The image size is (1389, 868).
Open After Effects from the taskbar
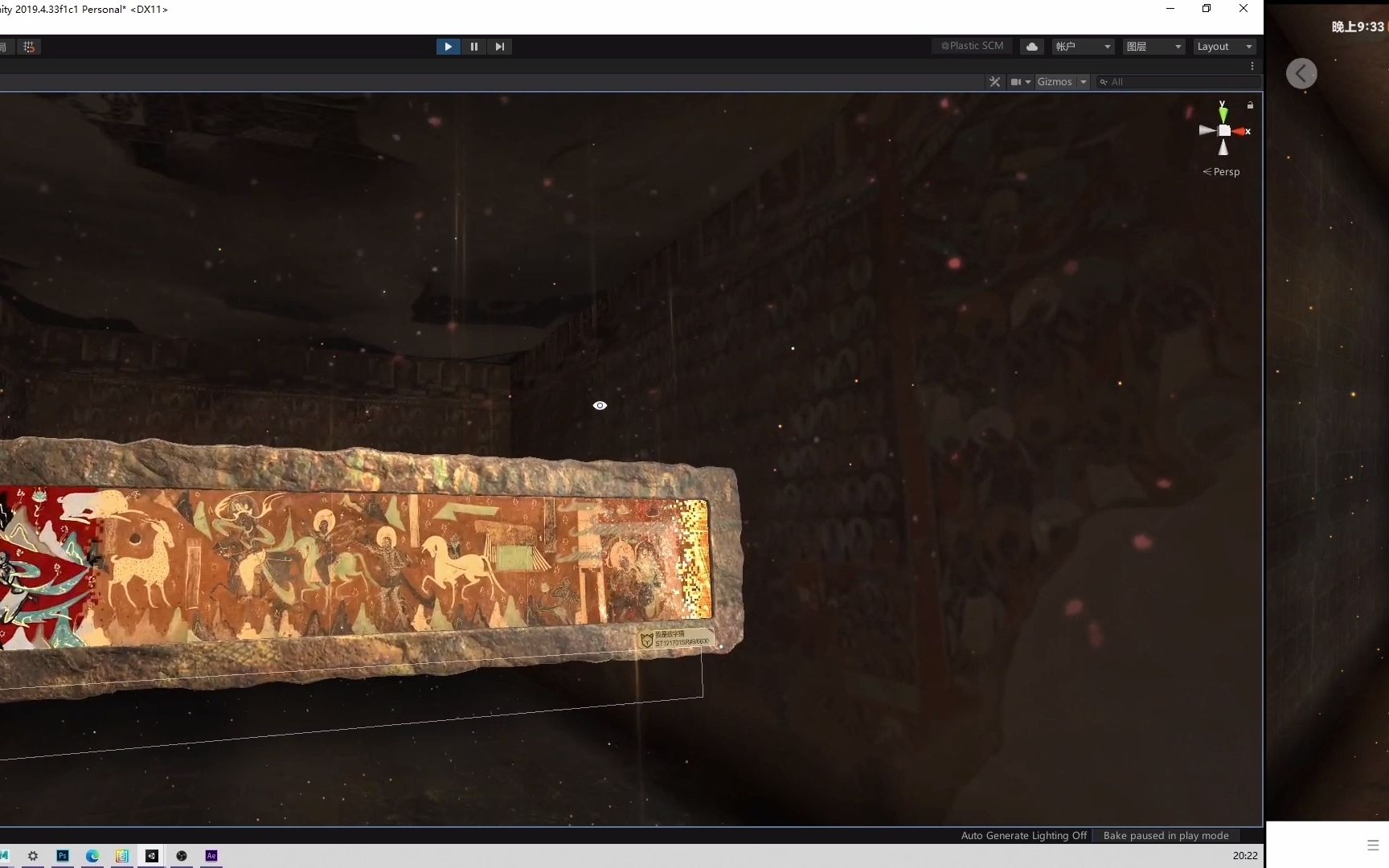coord(211,856)
